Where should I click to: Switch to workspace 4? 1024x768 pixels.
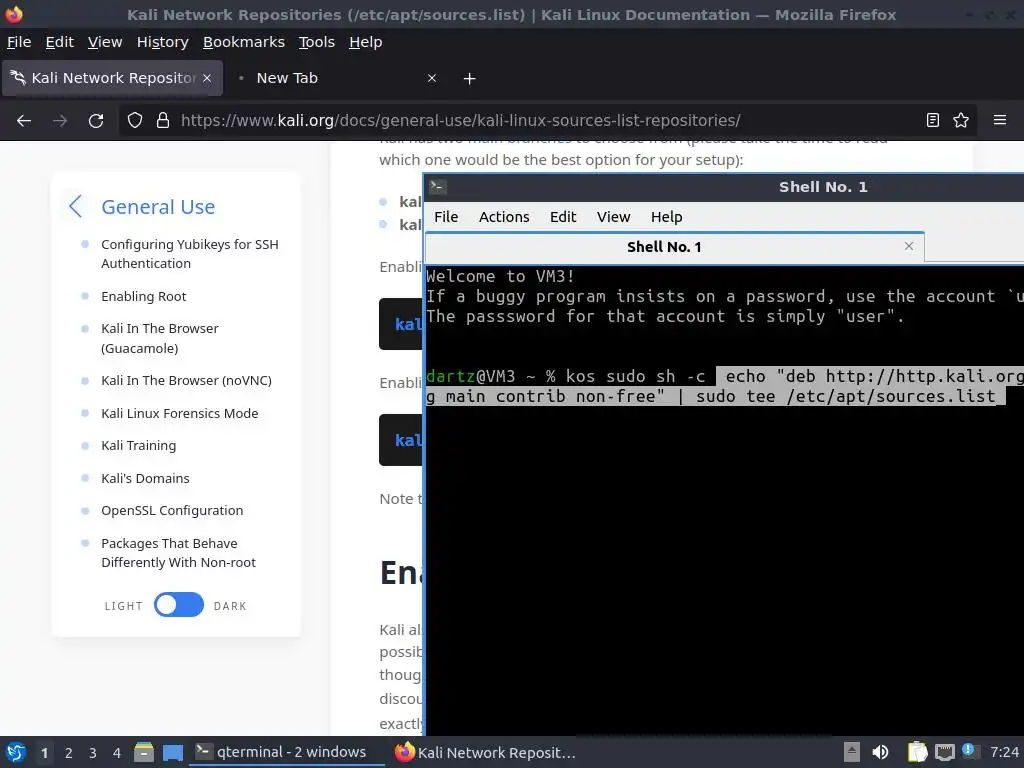click(x=117, y=753)
